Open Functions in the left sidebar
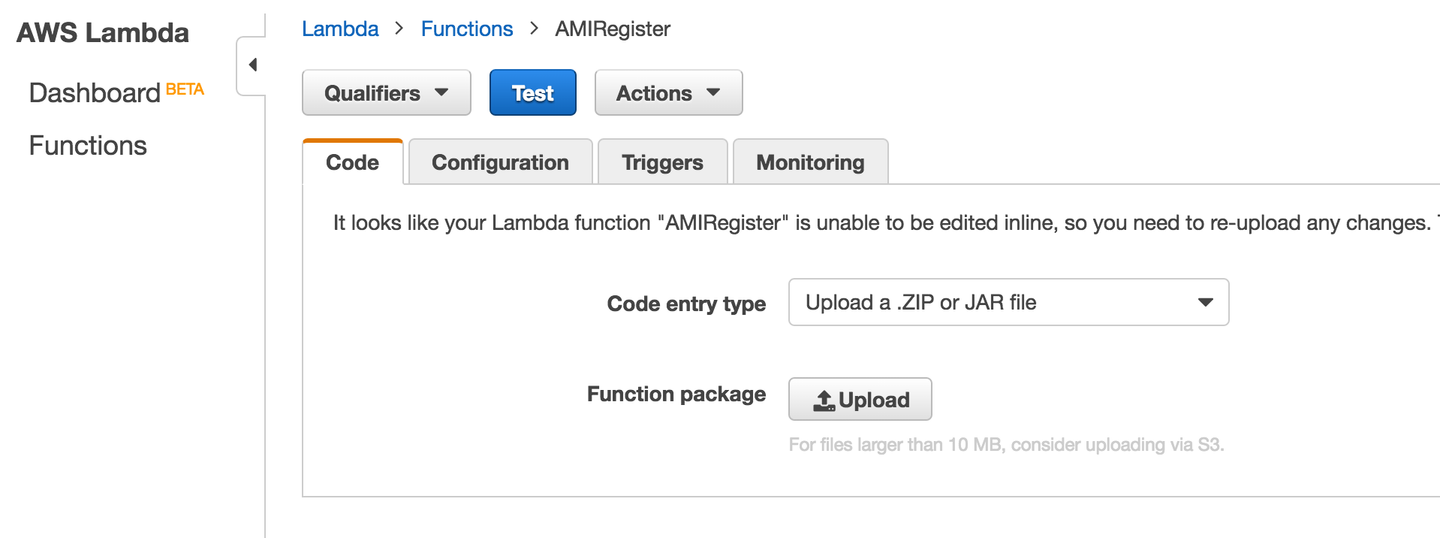The height and width of the screenshot is (538, 1440). tap(88, 146)
